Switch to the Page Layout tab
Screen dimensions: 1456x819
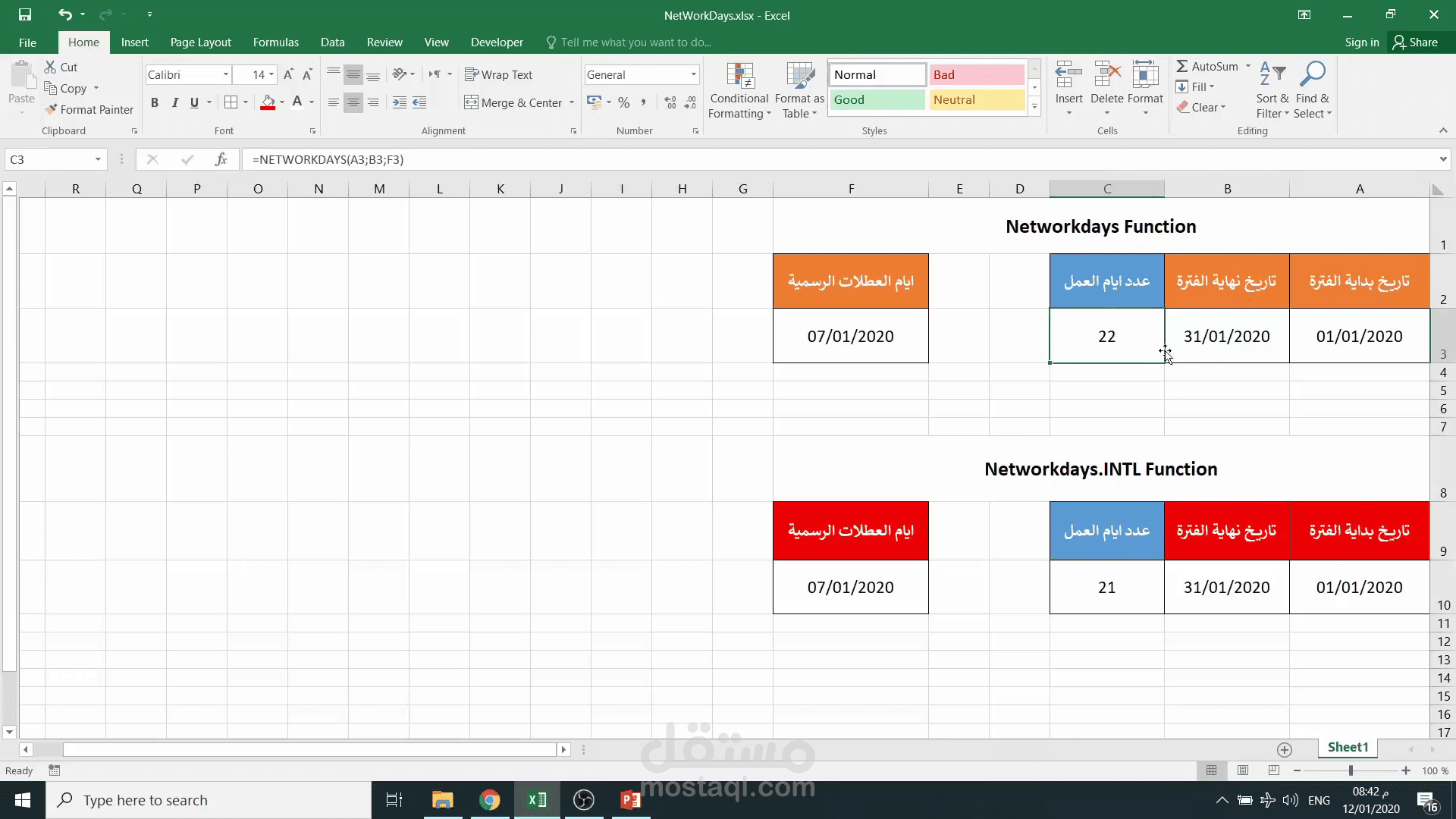(x=200, y=42)
